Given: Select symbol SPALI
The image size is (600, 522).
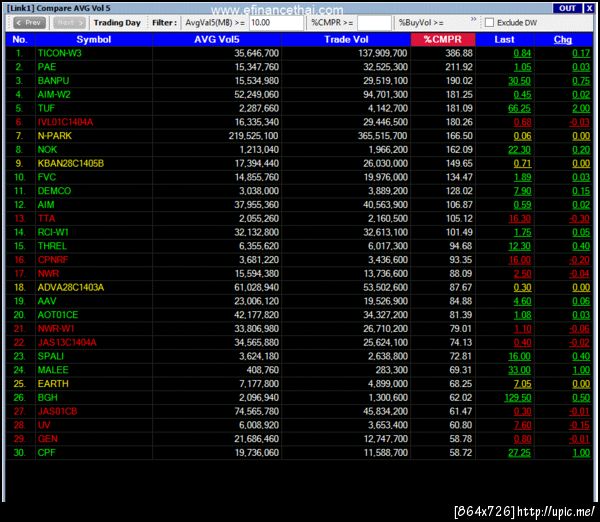Looking at the screenshot, I should click(x=51, y=356).
